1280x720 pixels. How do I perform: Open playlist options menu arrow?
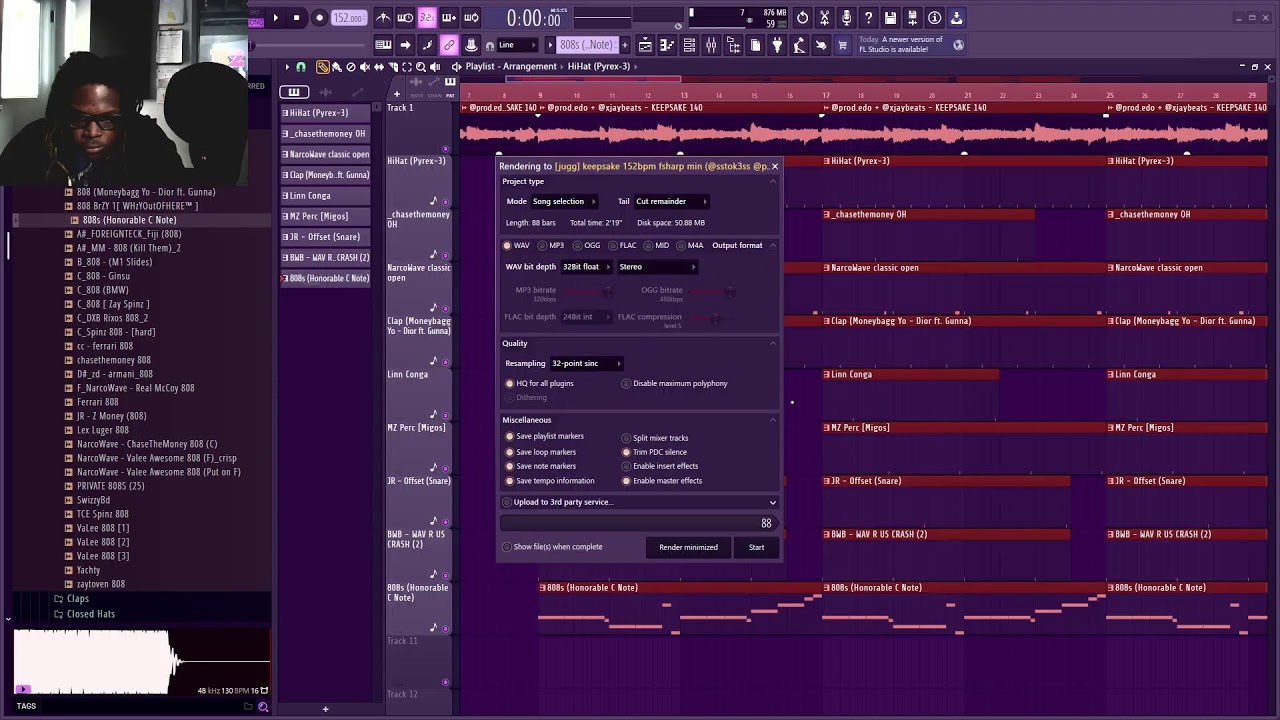pyautogui.click(x=287, y=67)
